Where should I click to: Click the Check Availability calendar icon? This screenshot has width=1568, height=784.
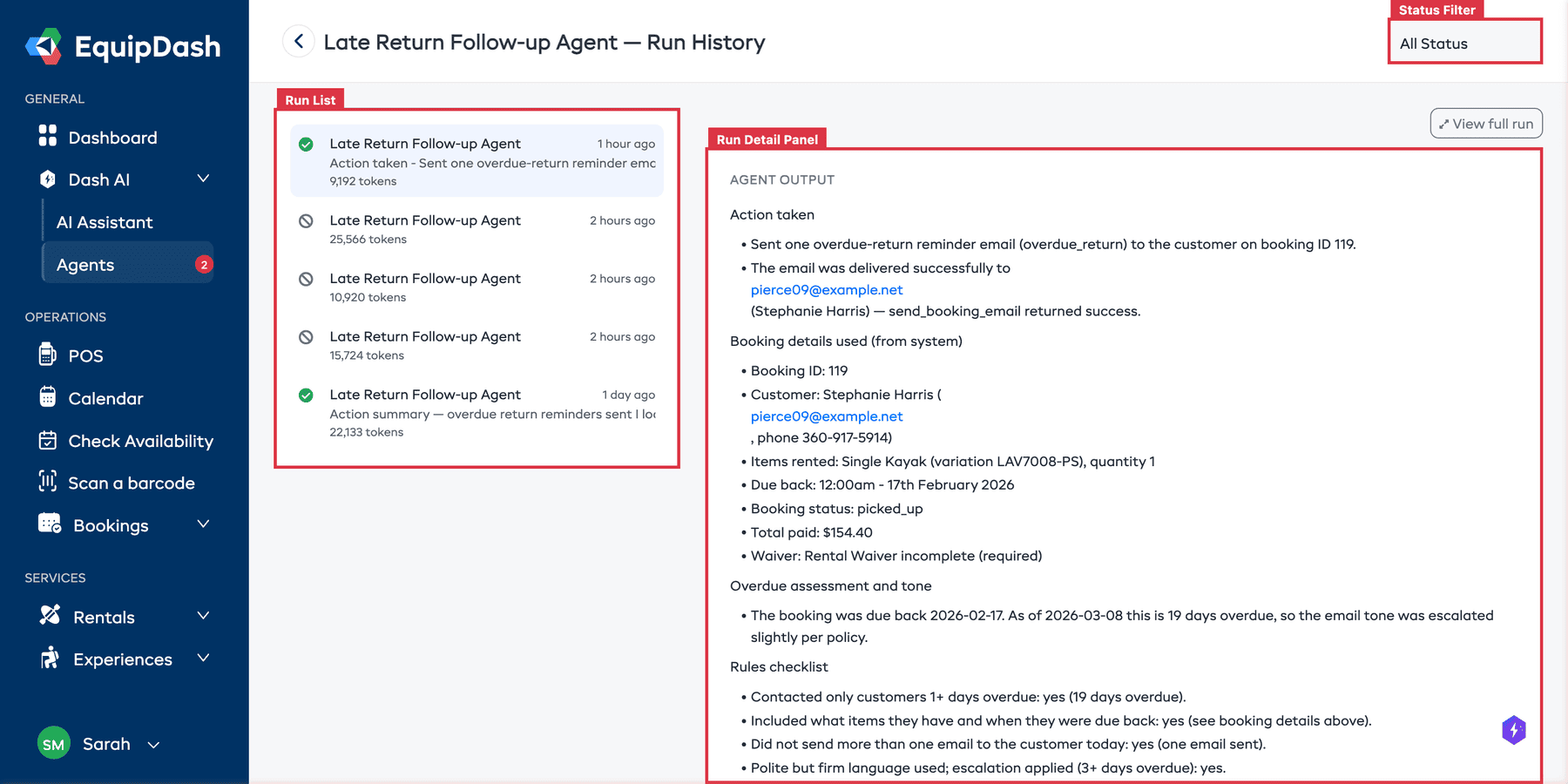[48, 441]
